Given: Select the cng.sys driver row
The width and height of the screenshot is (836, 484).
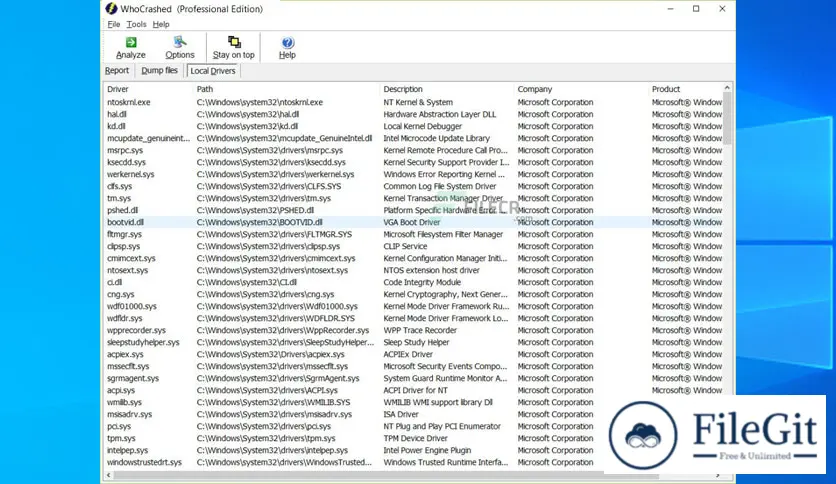Looking at the screenshot, I should coord(413,294).
